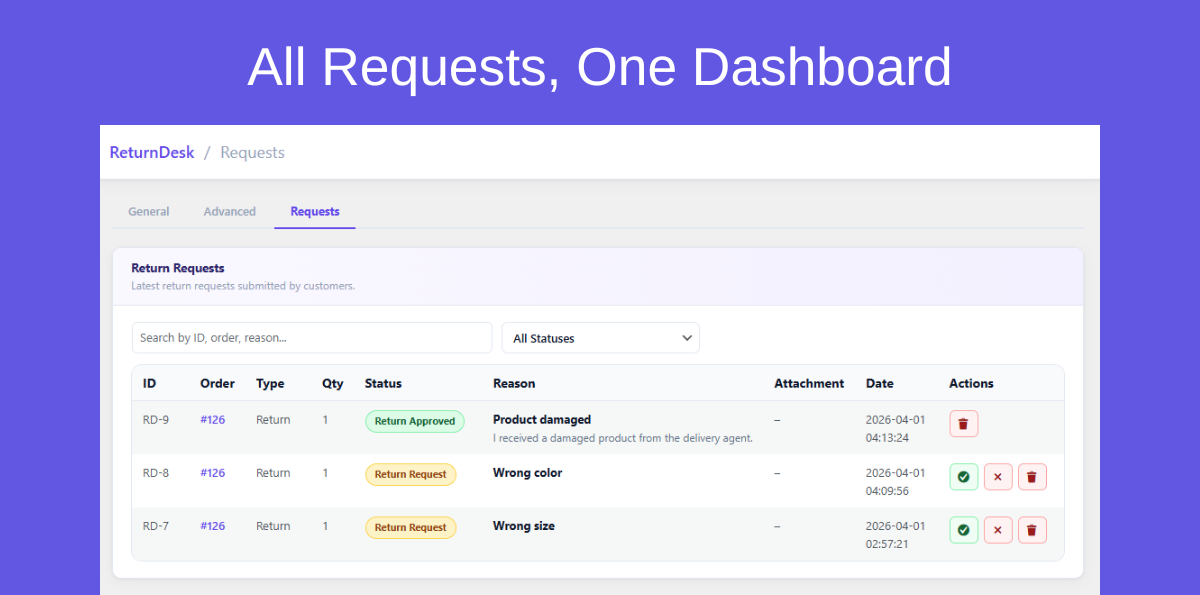Click the Requests breadcrumb item
The width and height of the screenshot is (1200, 595).
coord(252,152)
